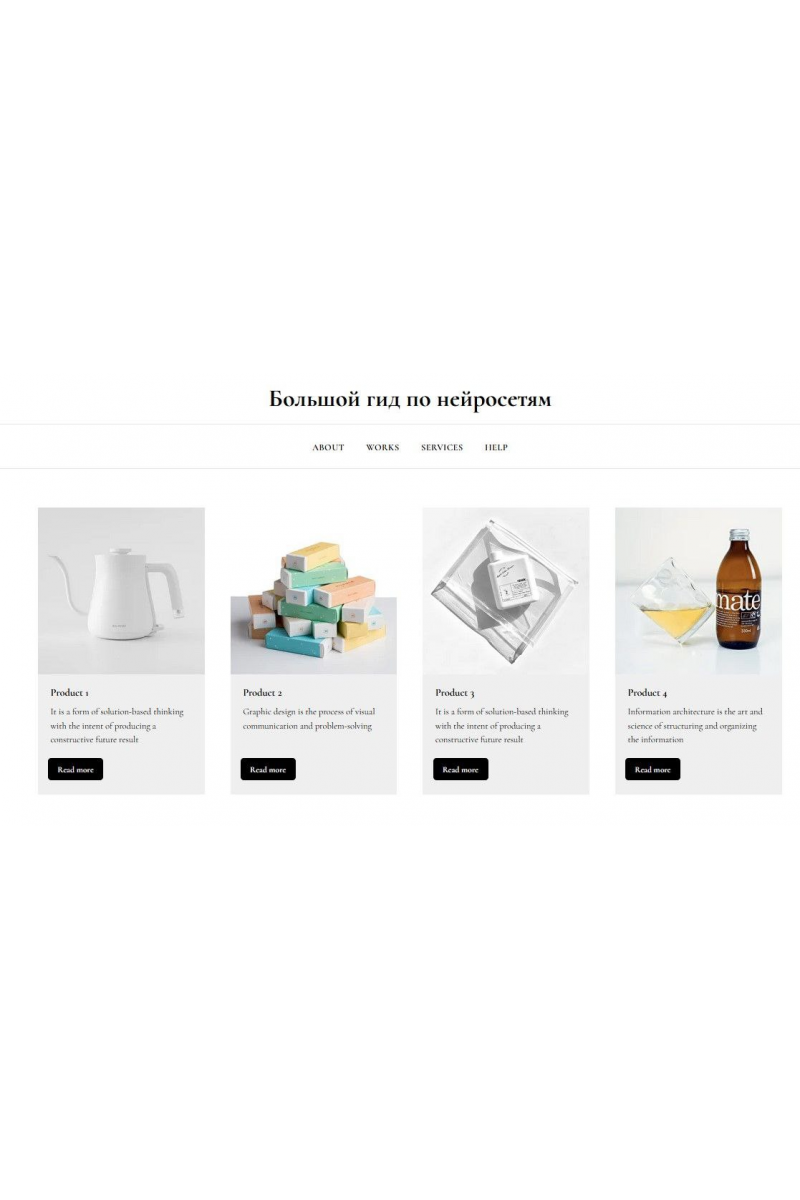Click the Product 3 title

[x=455, y=692]
